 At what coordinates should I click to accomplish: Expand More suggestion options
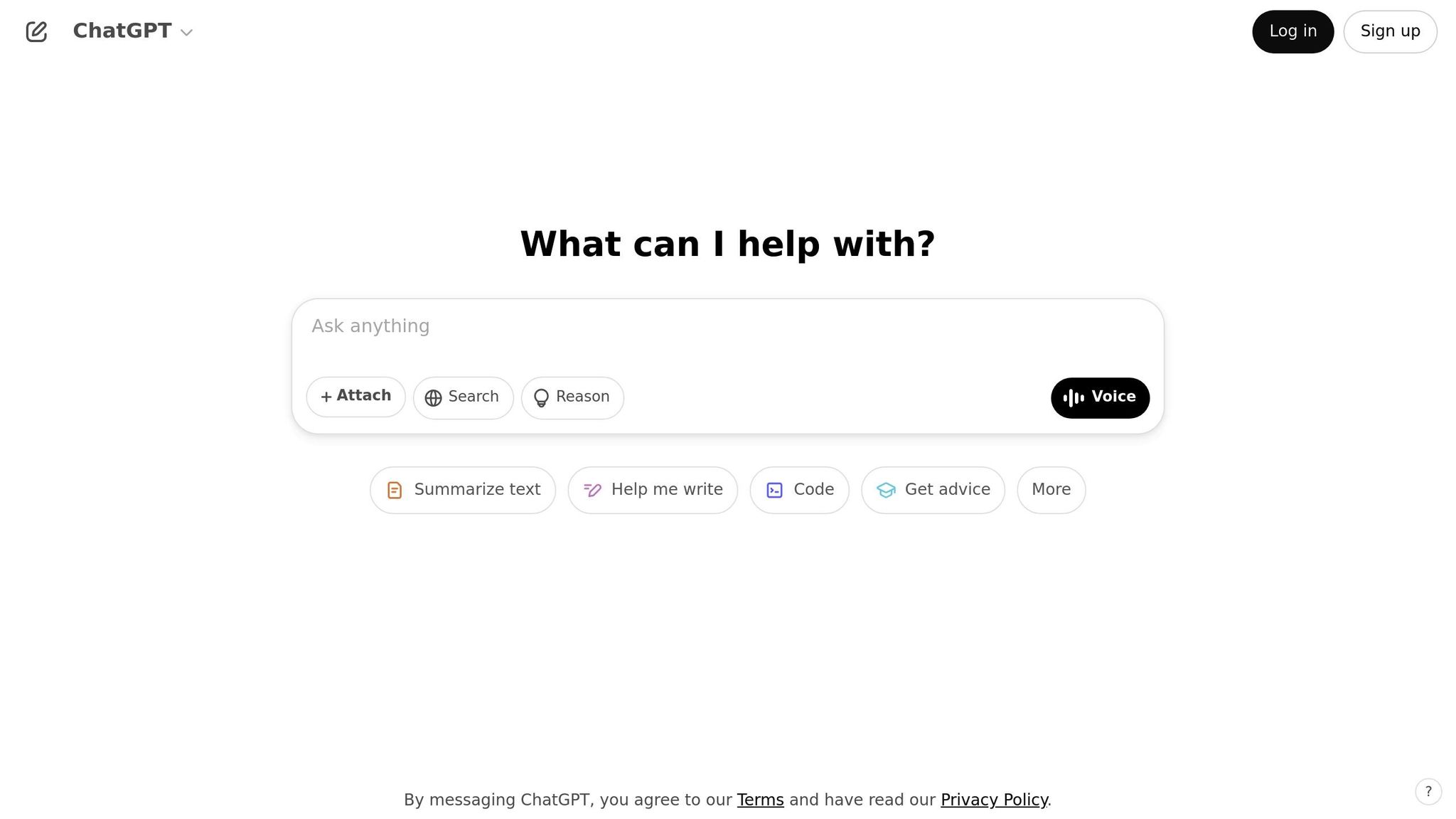(1051, 490)
